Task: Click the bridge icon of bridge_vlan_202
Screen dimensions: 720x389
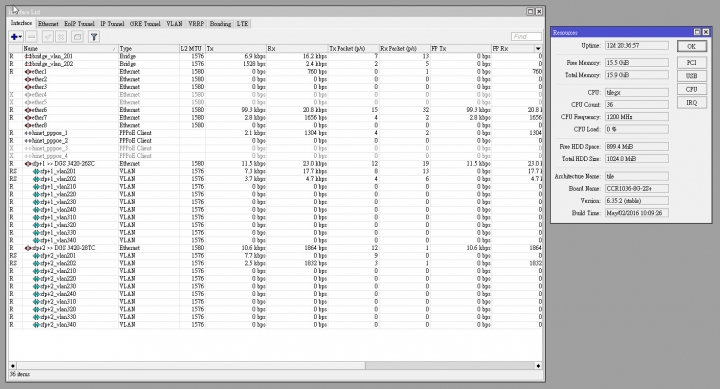Action: (28, 64)
